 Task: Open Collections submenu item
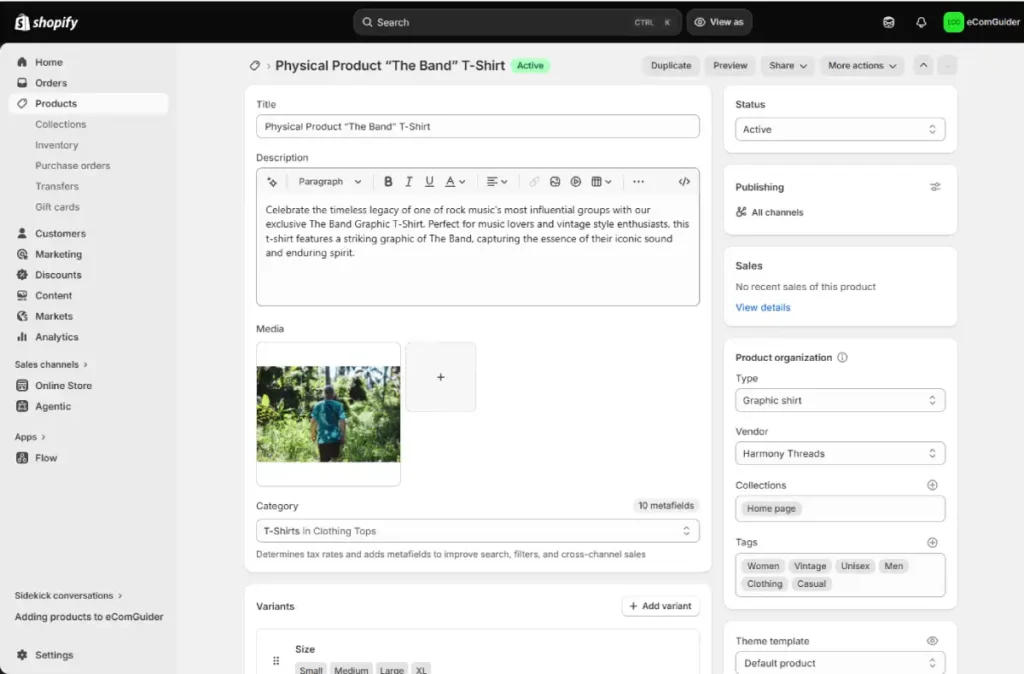(60, 124)
